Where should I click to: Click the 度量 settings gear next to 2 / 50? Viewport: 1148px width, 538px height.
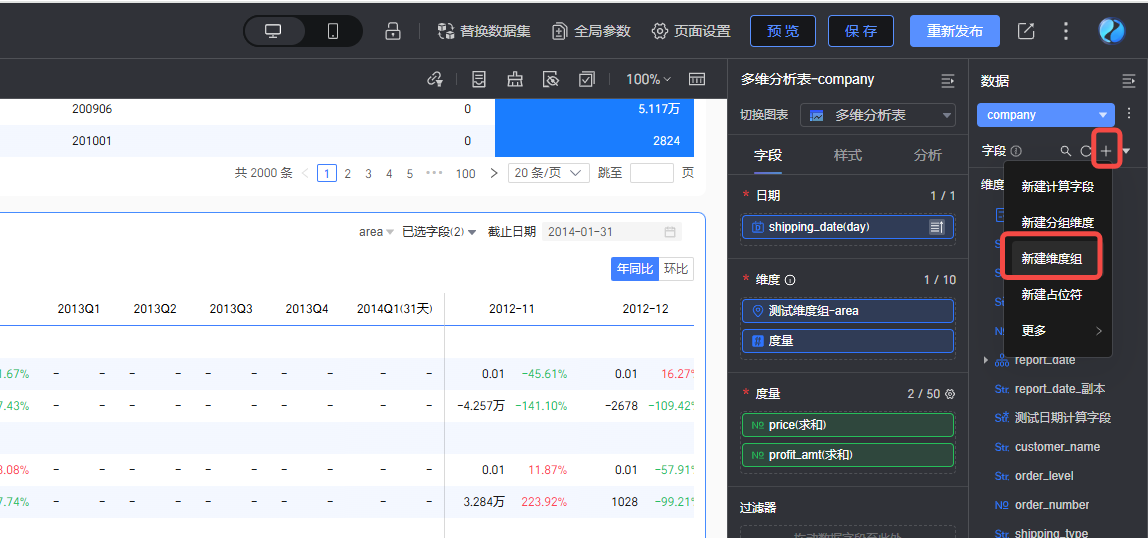click(950, 394)
